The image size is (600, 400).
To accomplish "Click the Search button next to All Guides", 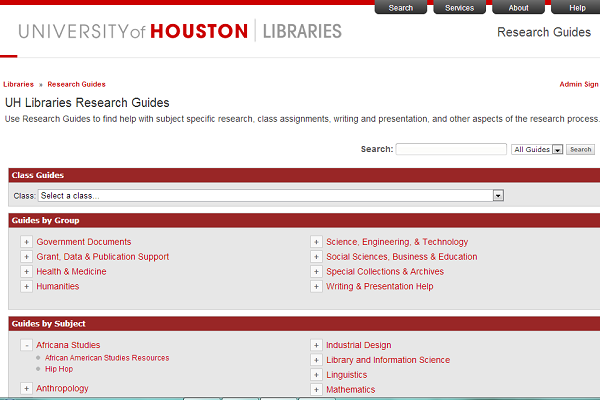I will tap(580, 149).
